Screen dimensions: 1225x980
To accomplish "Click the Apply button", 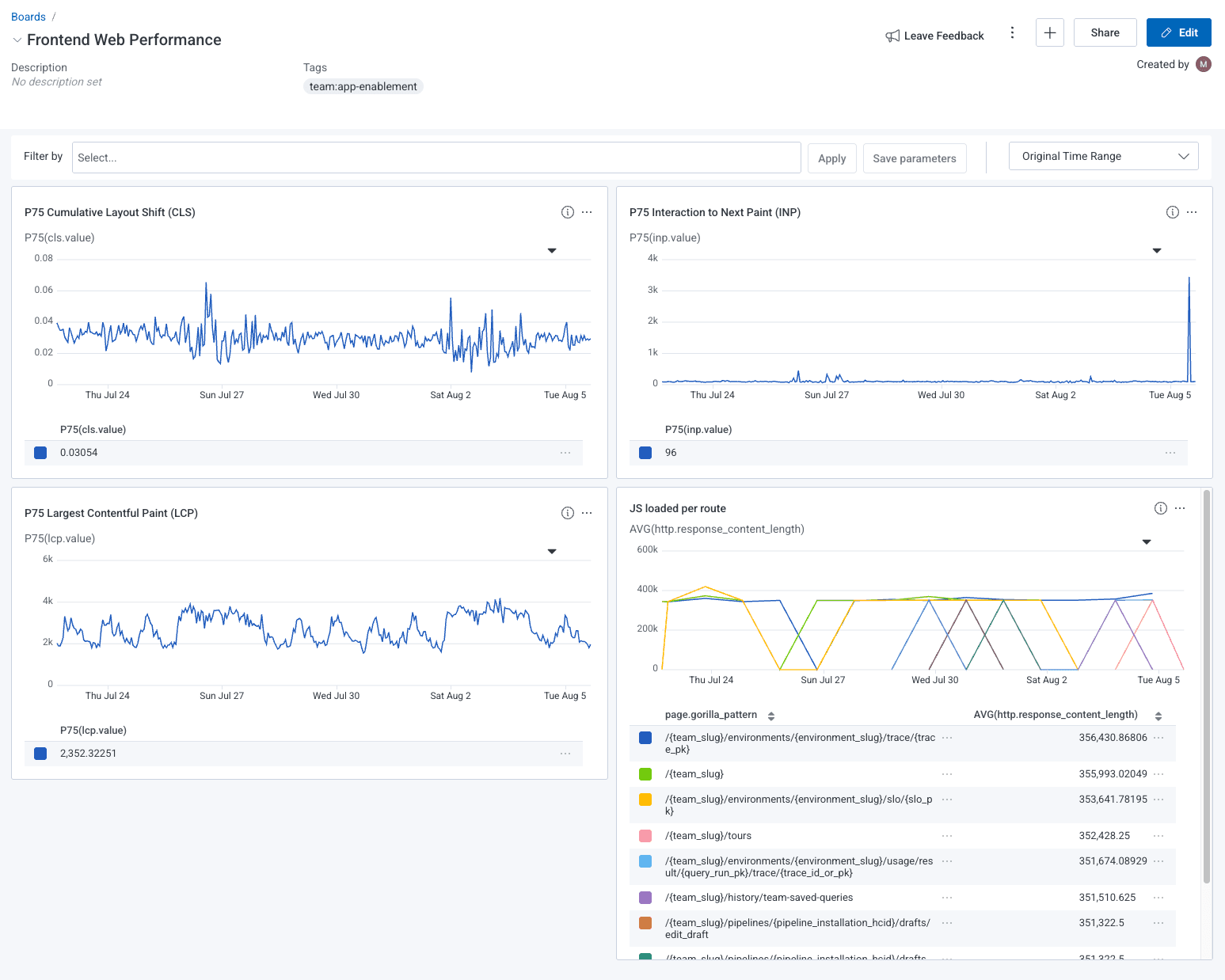I will [x=831, y=158].
